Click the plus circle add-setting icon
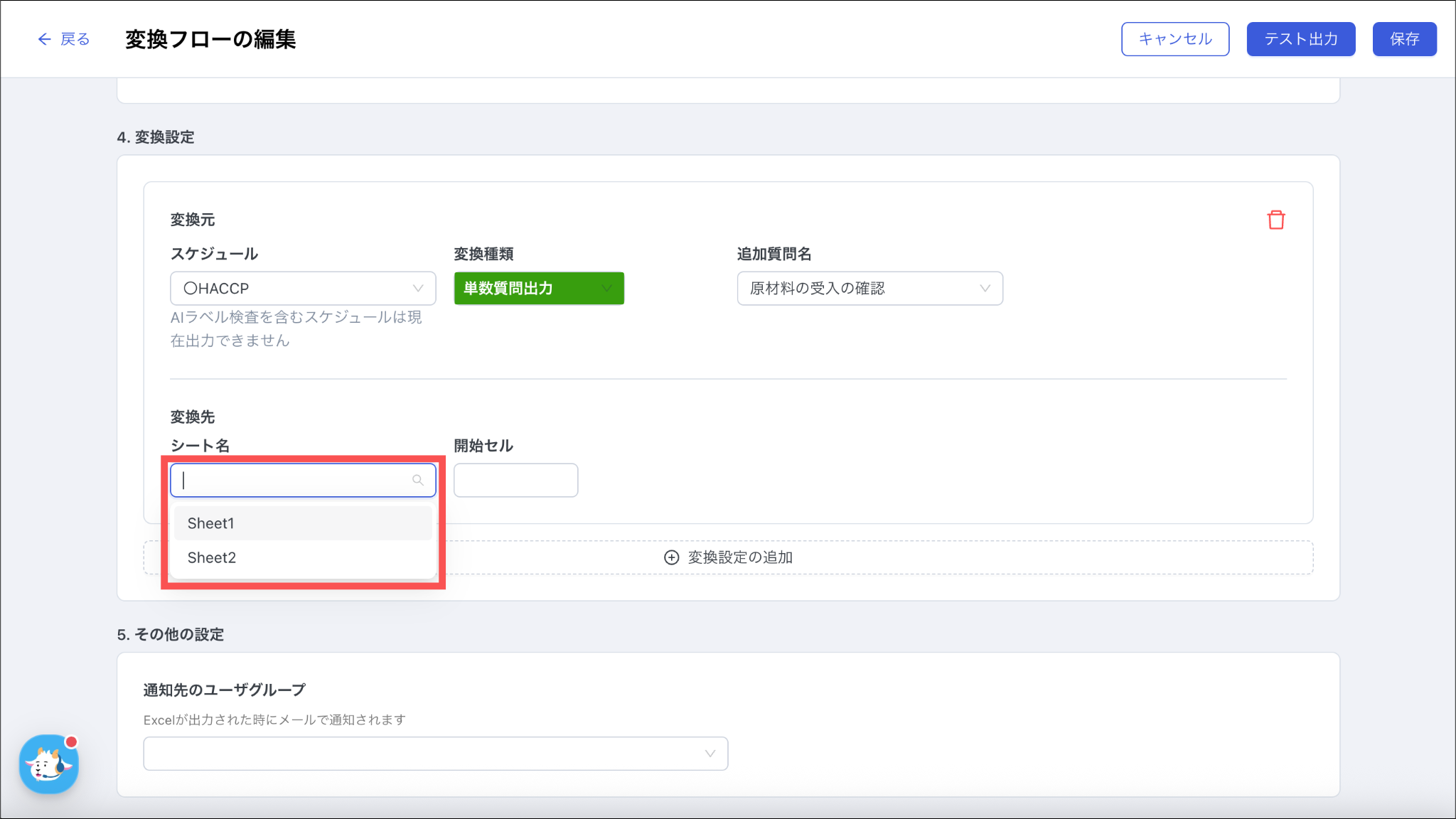Screen dimensions: 1456x819 pyautogui.click(x=671, y=557)
